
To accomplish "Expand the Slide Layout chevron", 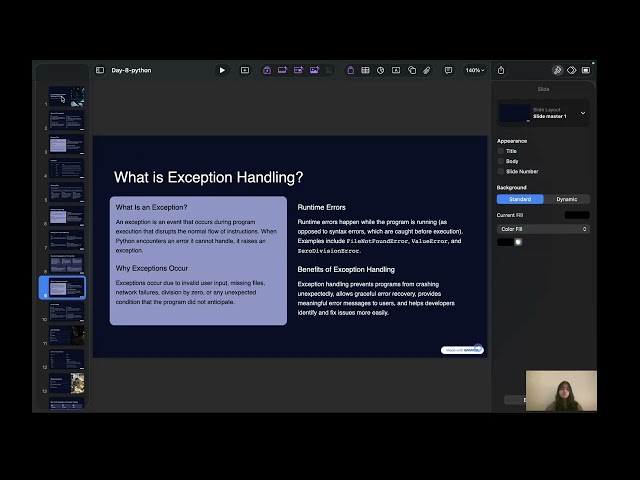I will 583,113.
